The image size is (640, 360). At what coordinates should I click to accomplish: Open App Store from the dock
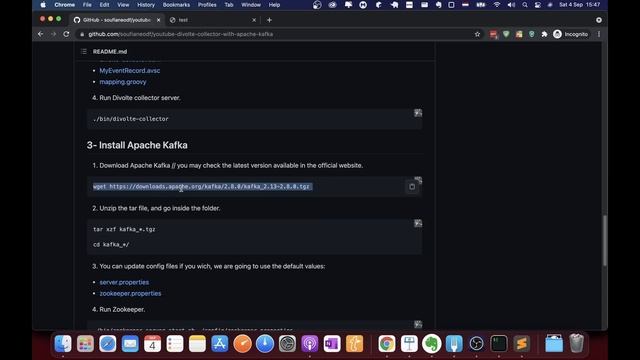pyautogui.click(x=220, y=344)
